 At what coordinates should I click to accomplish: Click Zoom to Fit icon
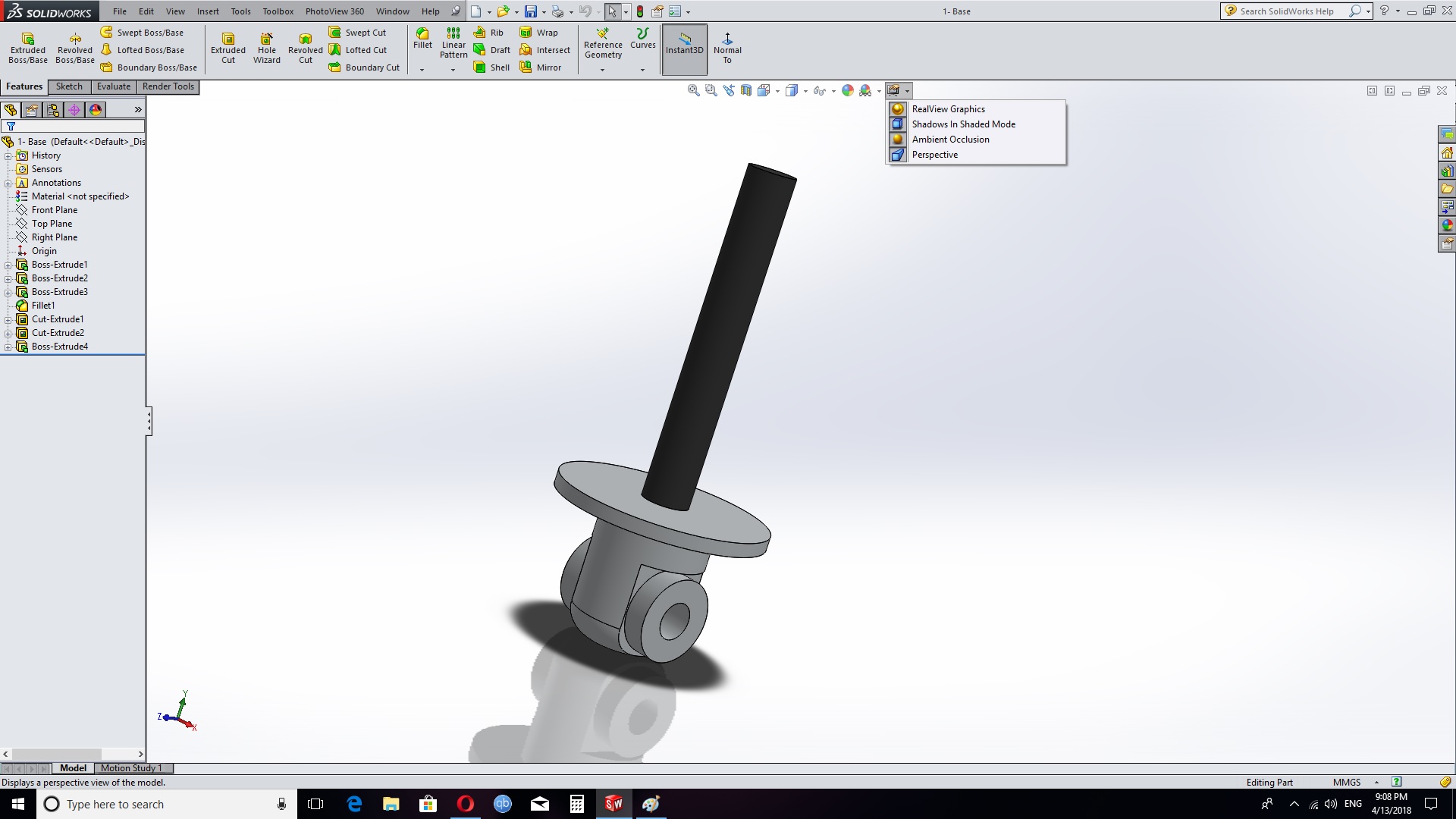(x=693, y=90)
